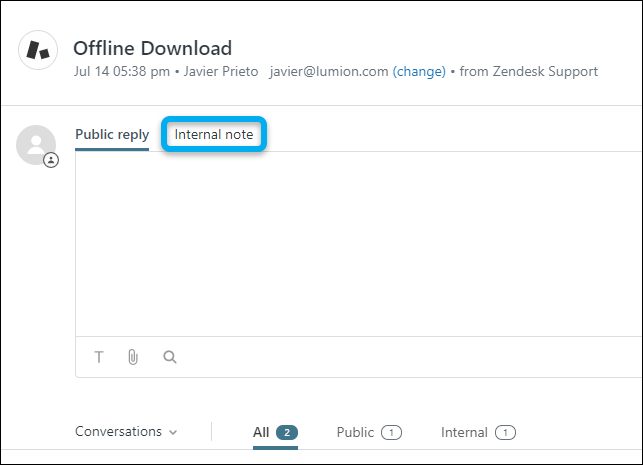The width and height of the screenshot is (643, 465).
Task: Switch to the Internal note tab
Action: [x=214, y=134]
